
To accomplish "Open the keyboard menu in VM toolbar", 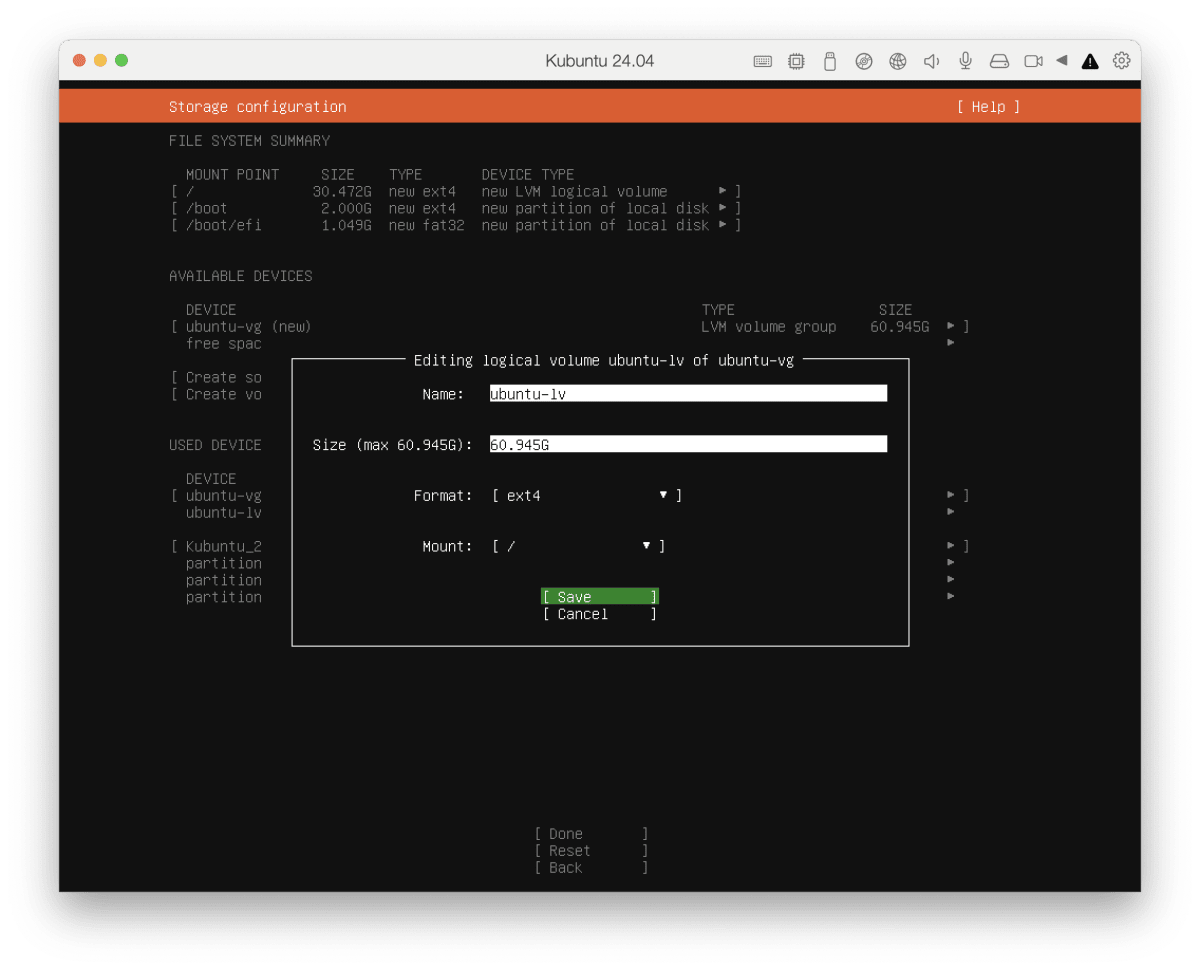I will click(762, 61).
